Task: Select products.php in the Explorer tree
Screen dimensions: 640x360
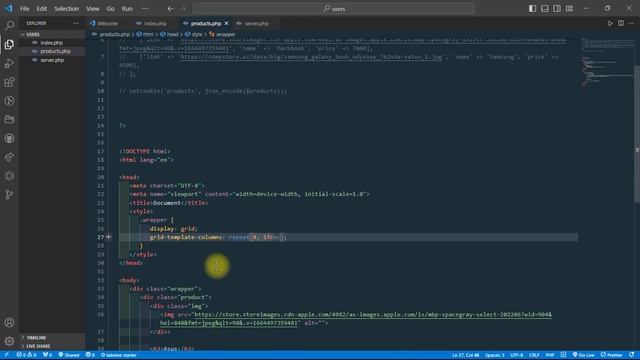Action: 55,51
